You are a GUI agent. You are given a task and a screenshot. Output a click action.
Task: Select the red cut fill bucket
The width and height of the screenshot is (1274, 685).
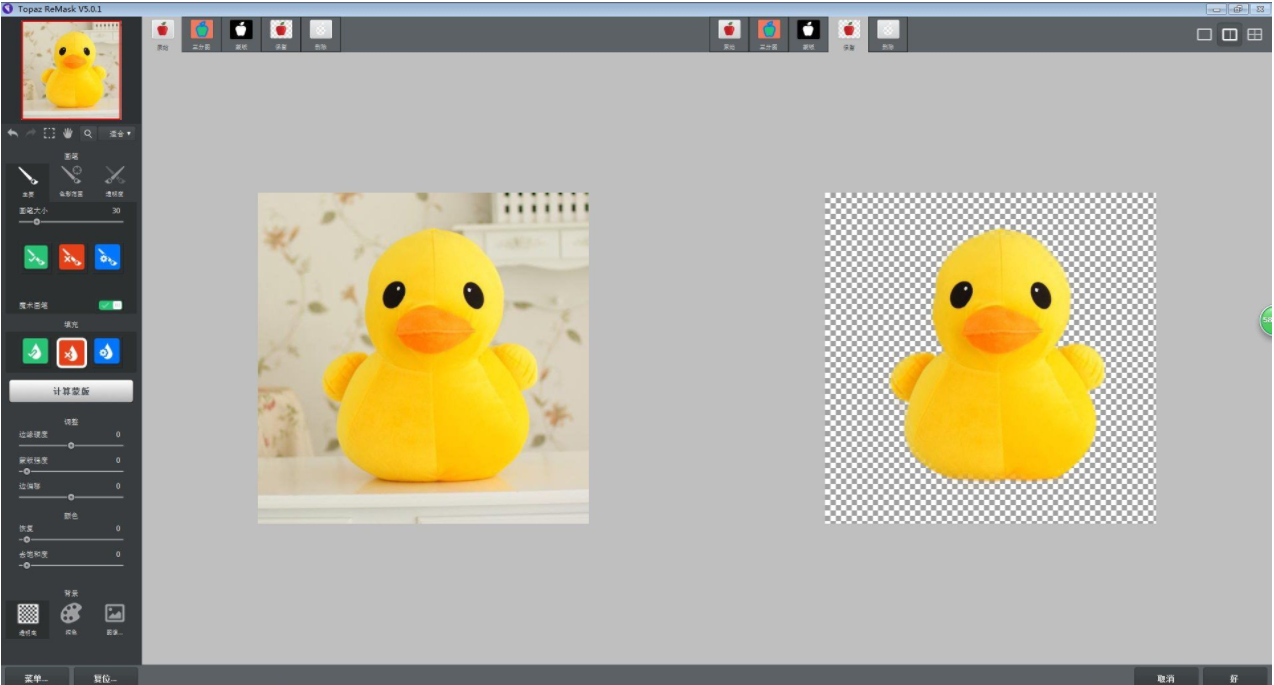coord(71,352)
